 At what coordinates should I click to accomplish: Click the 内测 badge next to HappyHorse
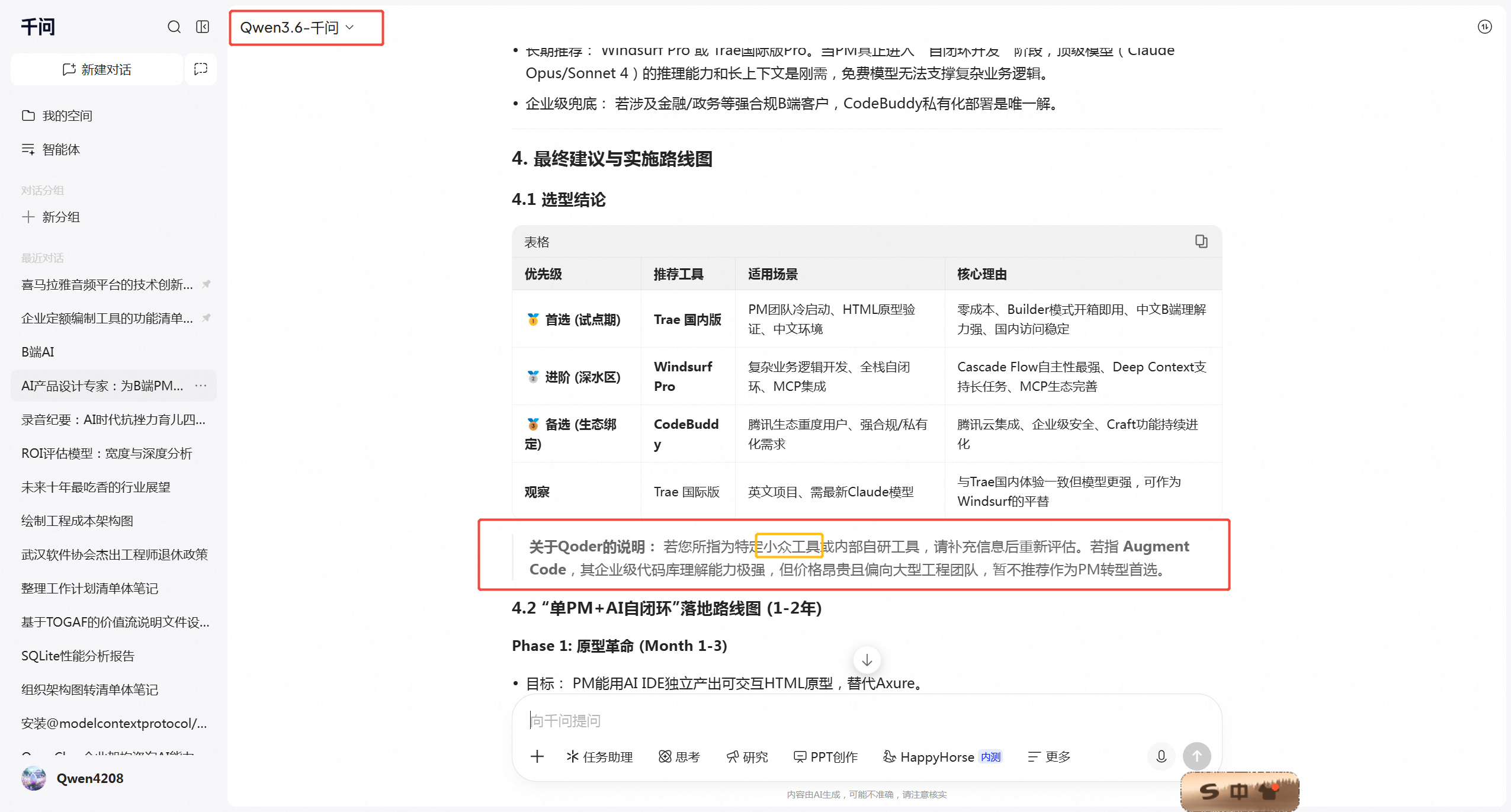click(990, 756)
